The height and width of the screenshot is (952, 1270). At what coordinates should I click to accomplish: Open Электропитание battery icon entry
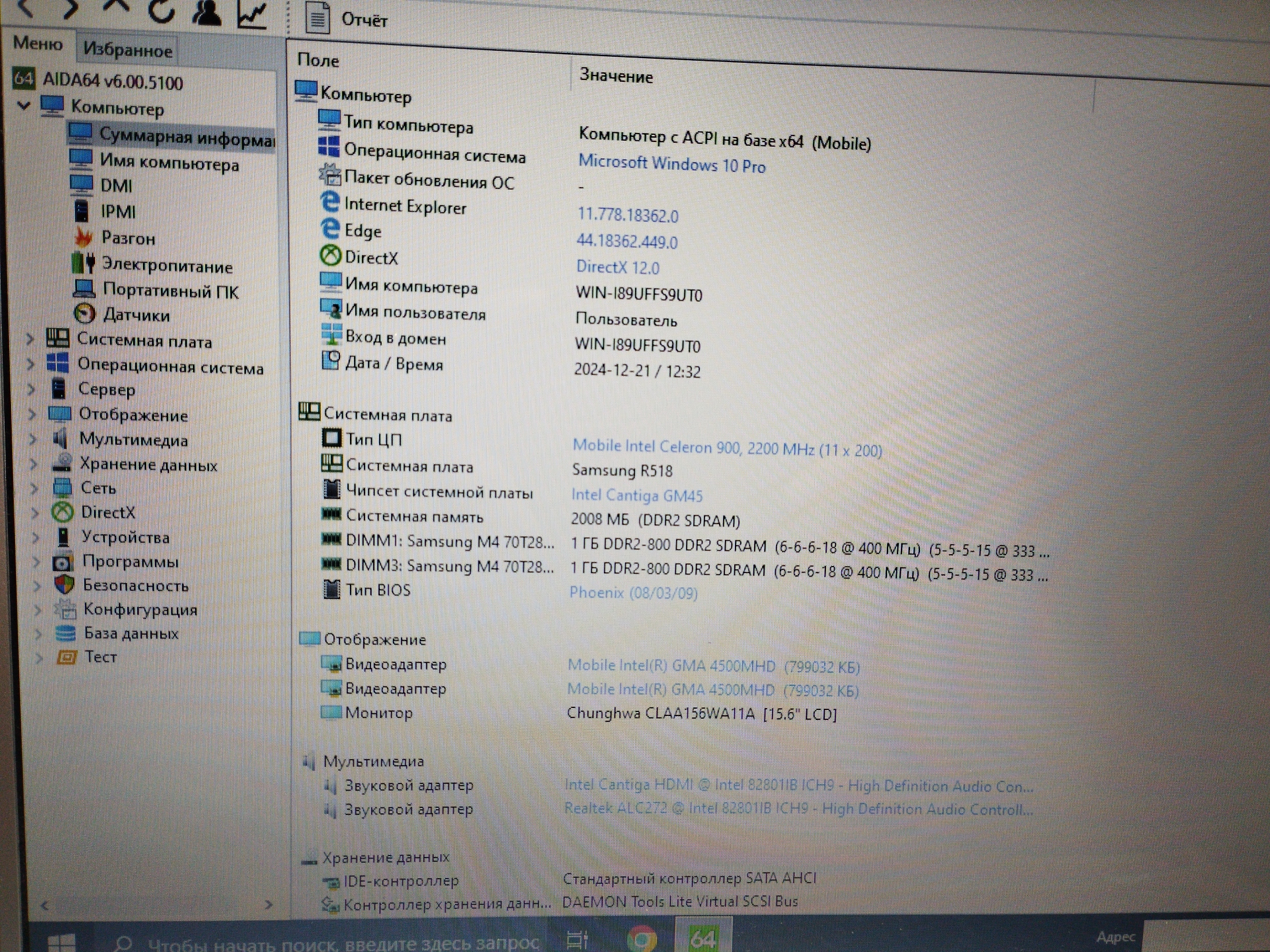(x=83, y=263)
